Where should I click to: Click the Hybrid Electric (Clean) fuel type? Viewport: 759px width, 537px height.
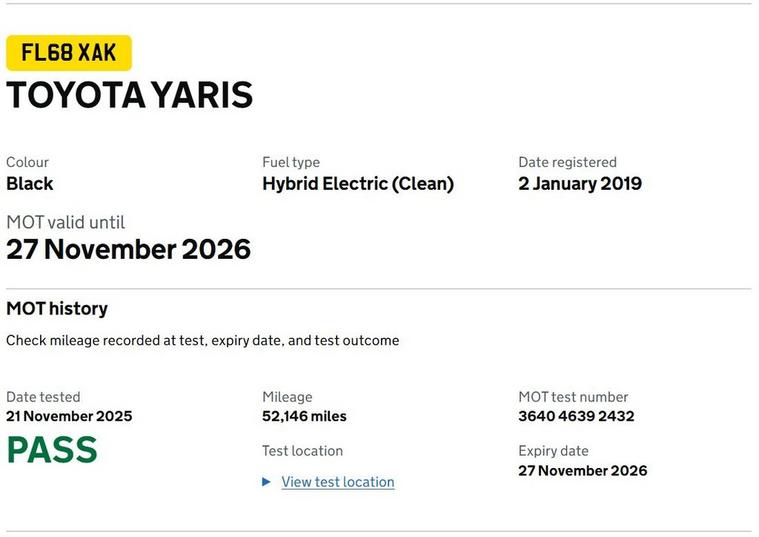coord(358,184)
